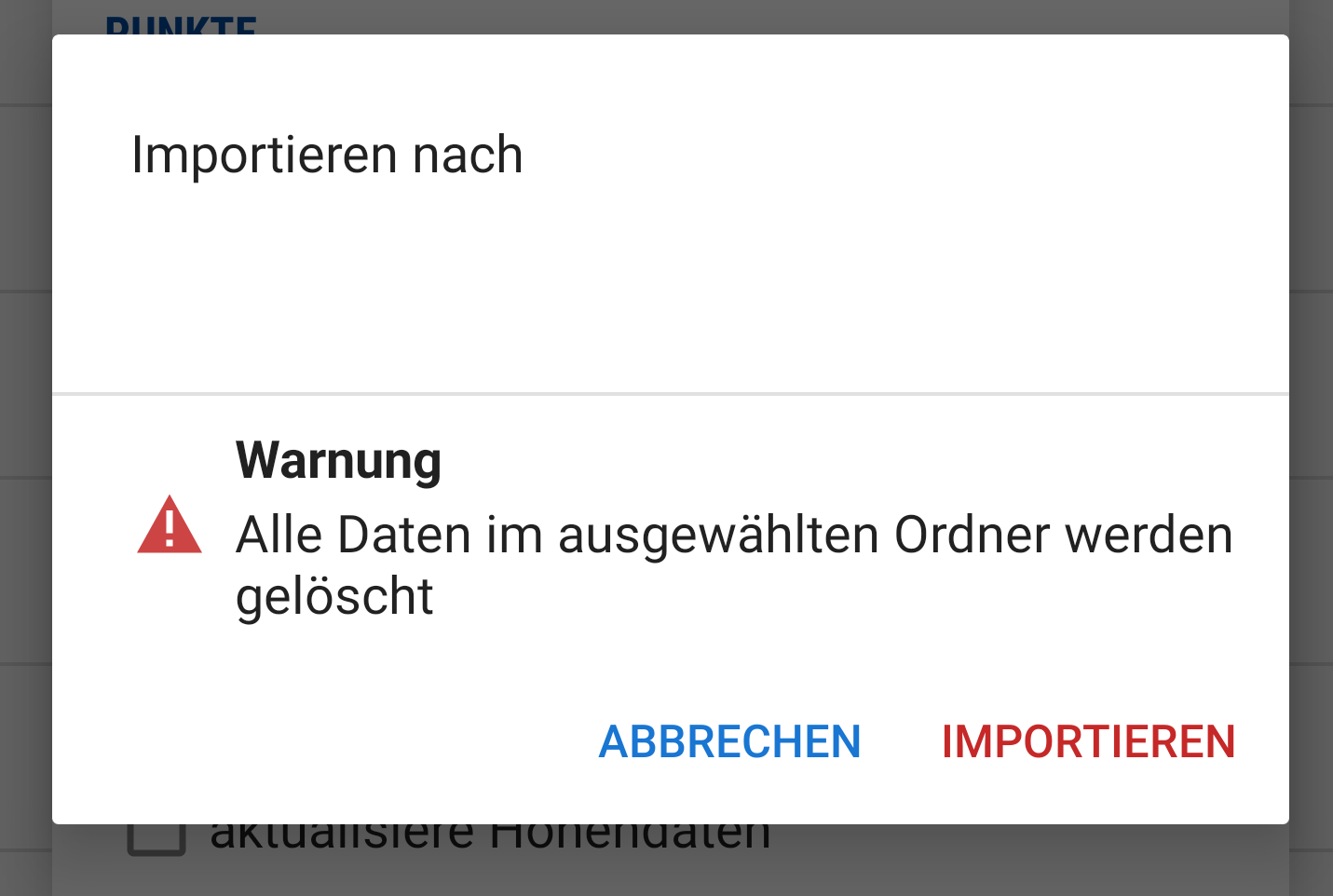The image size is (1333, 896).
Task: Click the blank dialog space left of ABBRECHEN
Action: tap(317, 742)
